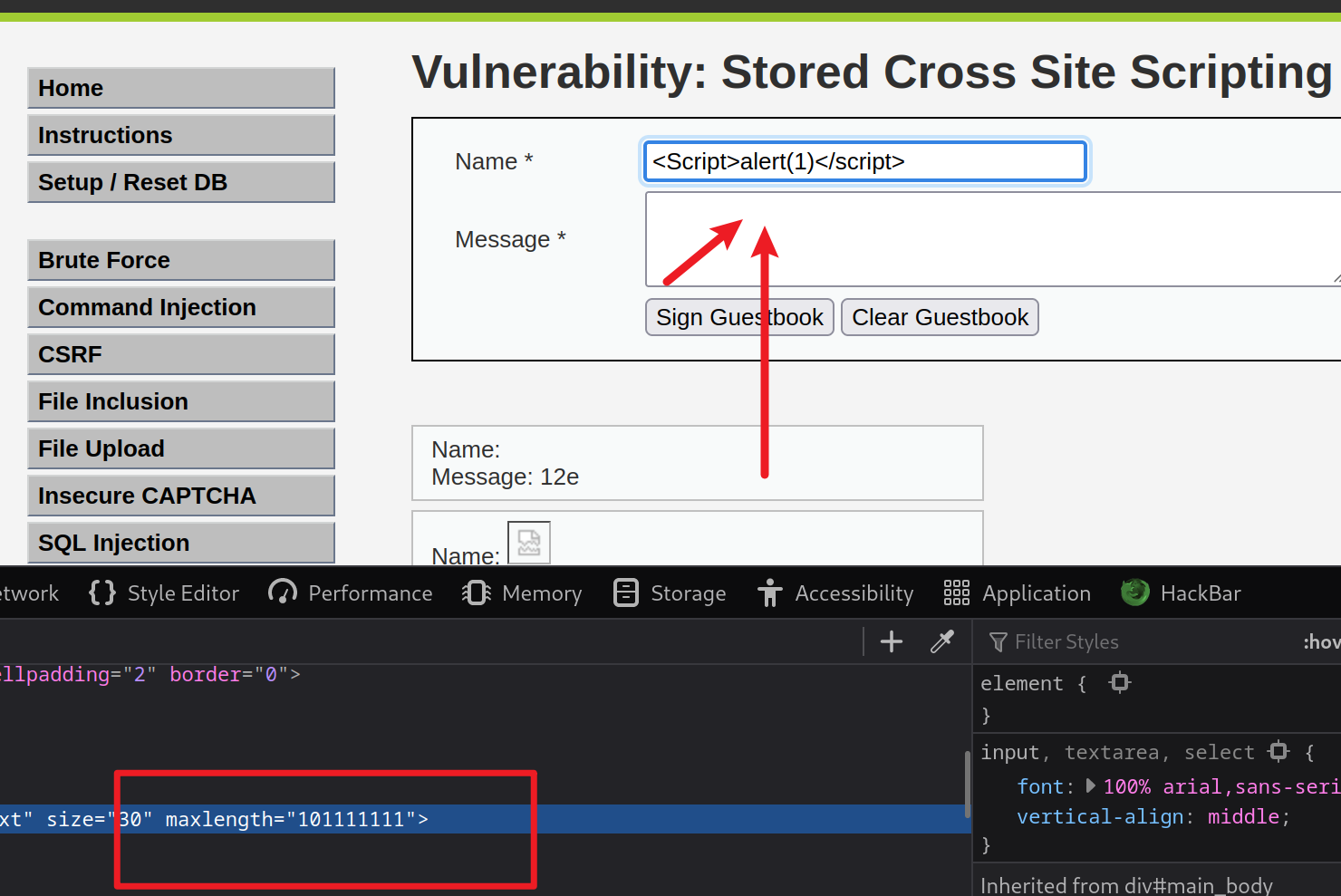Click the create new node plus icon
Viewport: 1341px width, 896px height.
892,641
